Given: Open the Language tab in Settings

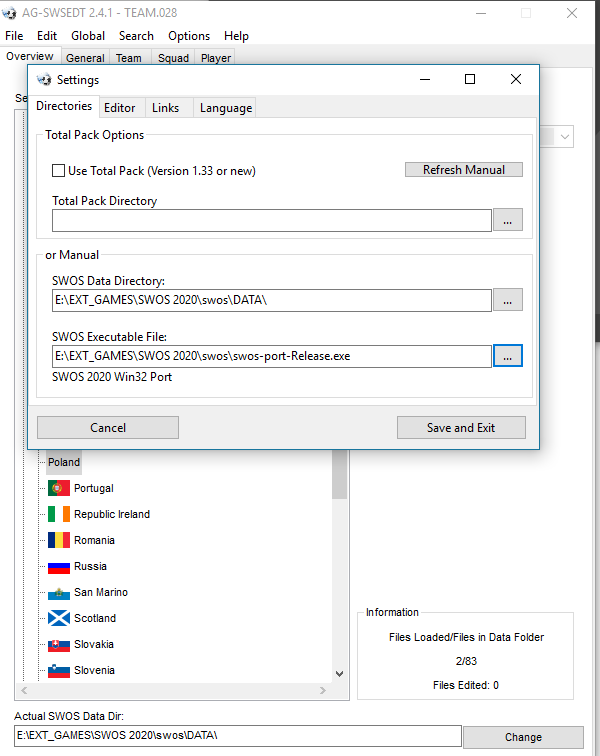Looking at the screenshot, I should pos(226,108).
